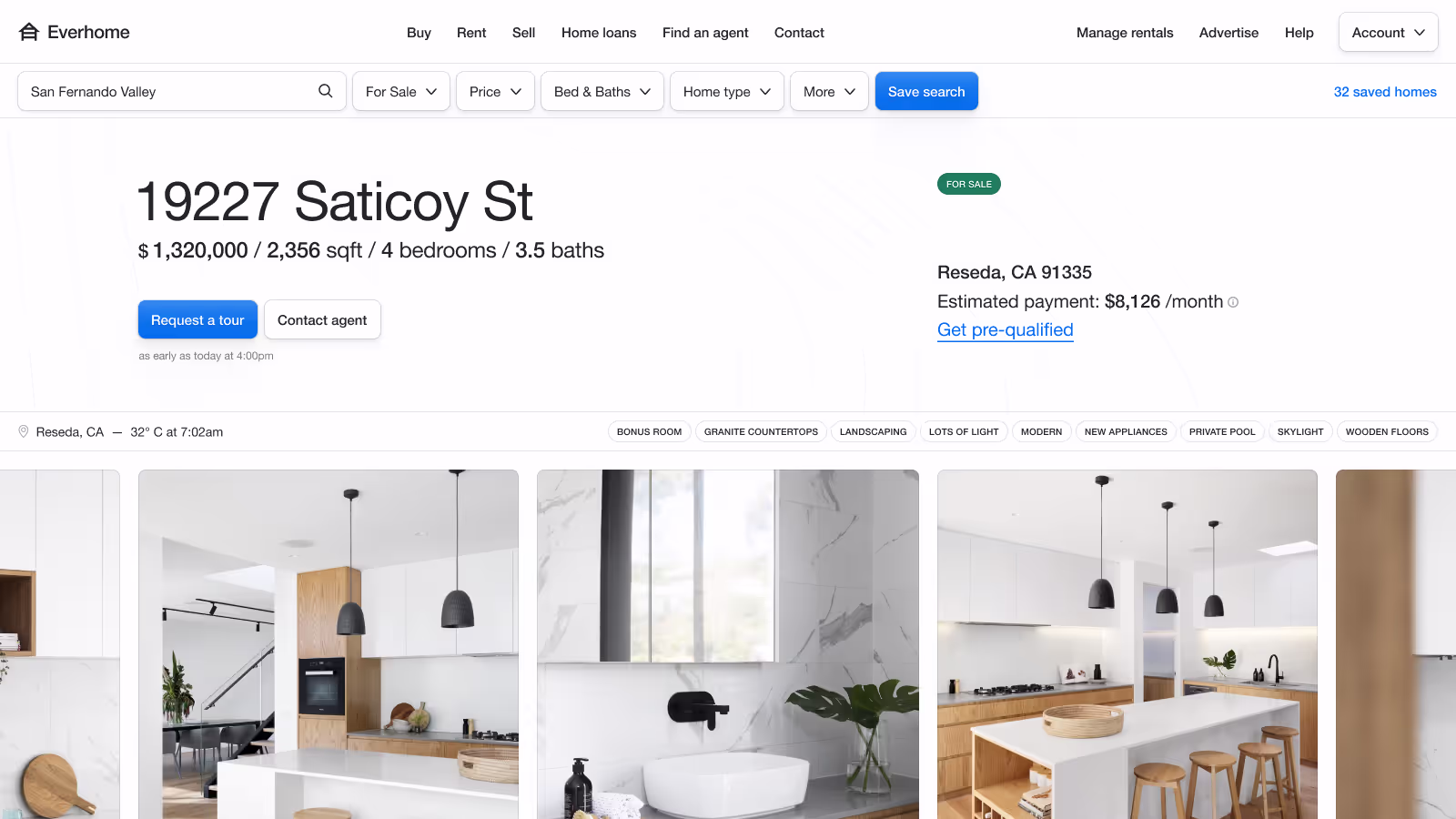Go to the Buy menu
The height and width of the screenshot is (819, 1456).
point(419,33)
